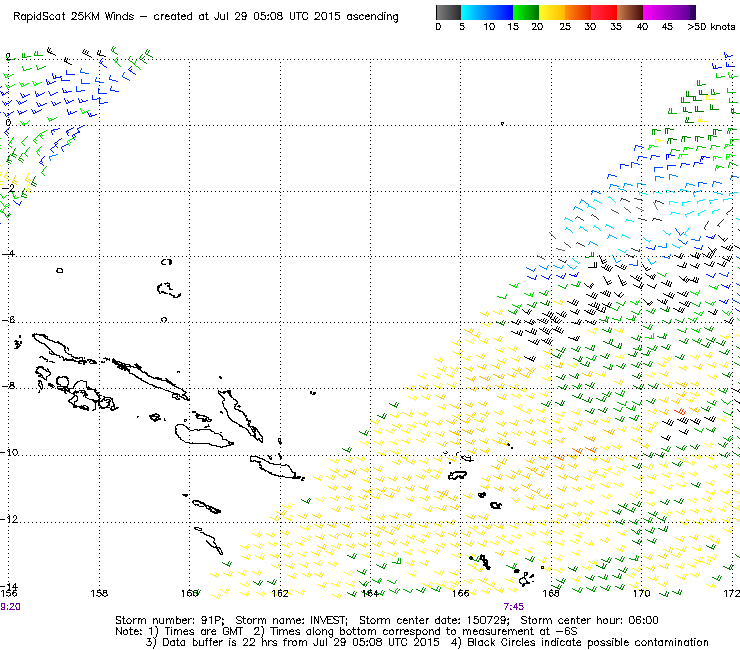
Task: Click the magenta 40-45 knots color swatch
Action: click(x=656, y=12)
